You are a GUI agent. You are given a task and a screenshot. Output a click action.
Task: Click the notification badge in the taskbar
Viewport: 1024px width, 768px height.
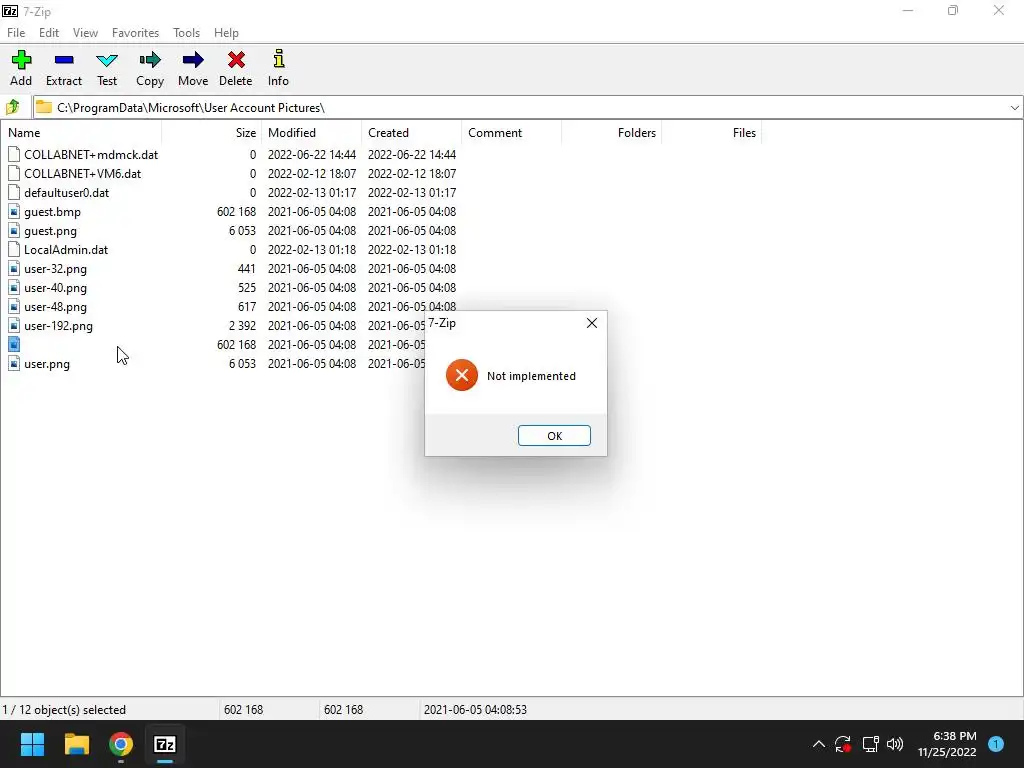(x=996, y=744)
